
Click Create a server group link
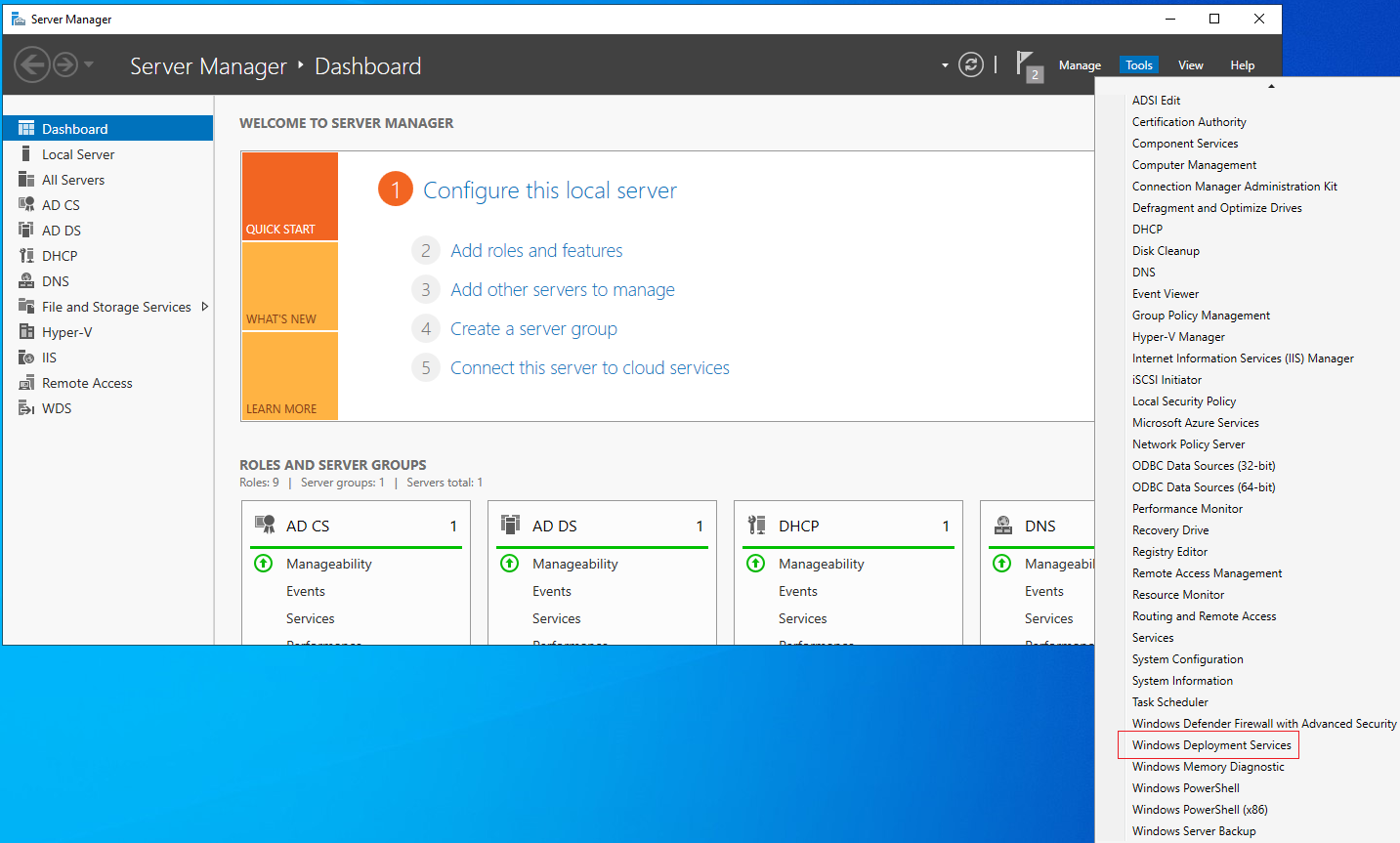click(533, 329)
